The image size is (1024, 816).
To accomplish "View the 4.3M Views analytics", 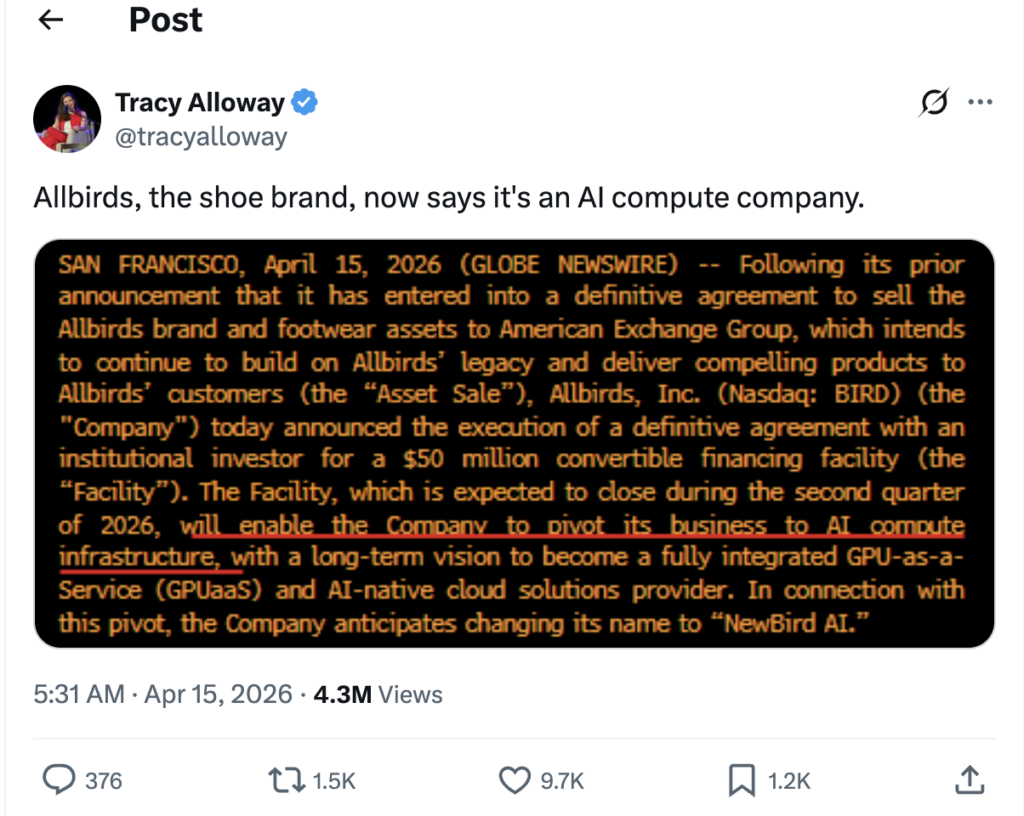I will tap(378, 694).
